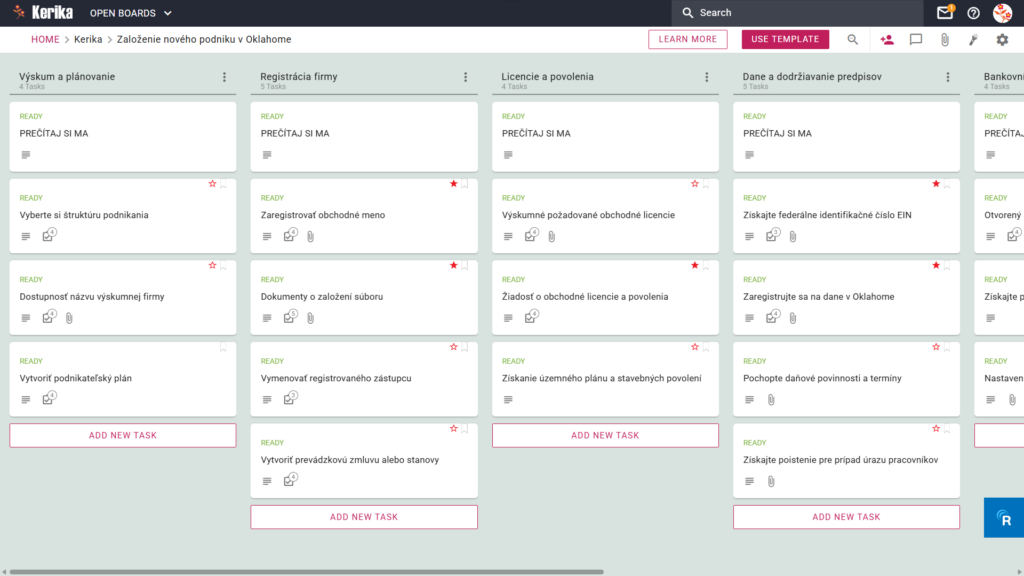Image resolution: width=1024 pixels, height=576 pixels.
Task: Open the highlight tool icon
Action: click(x=973, y=40)
